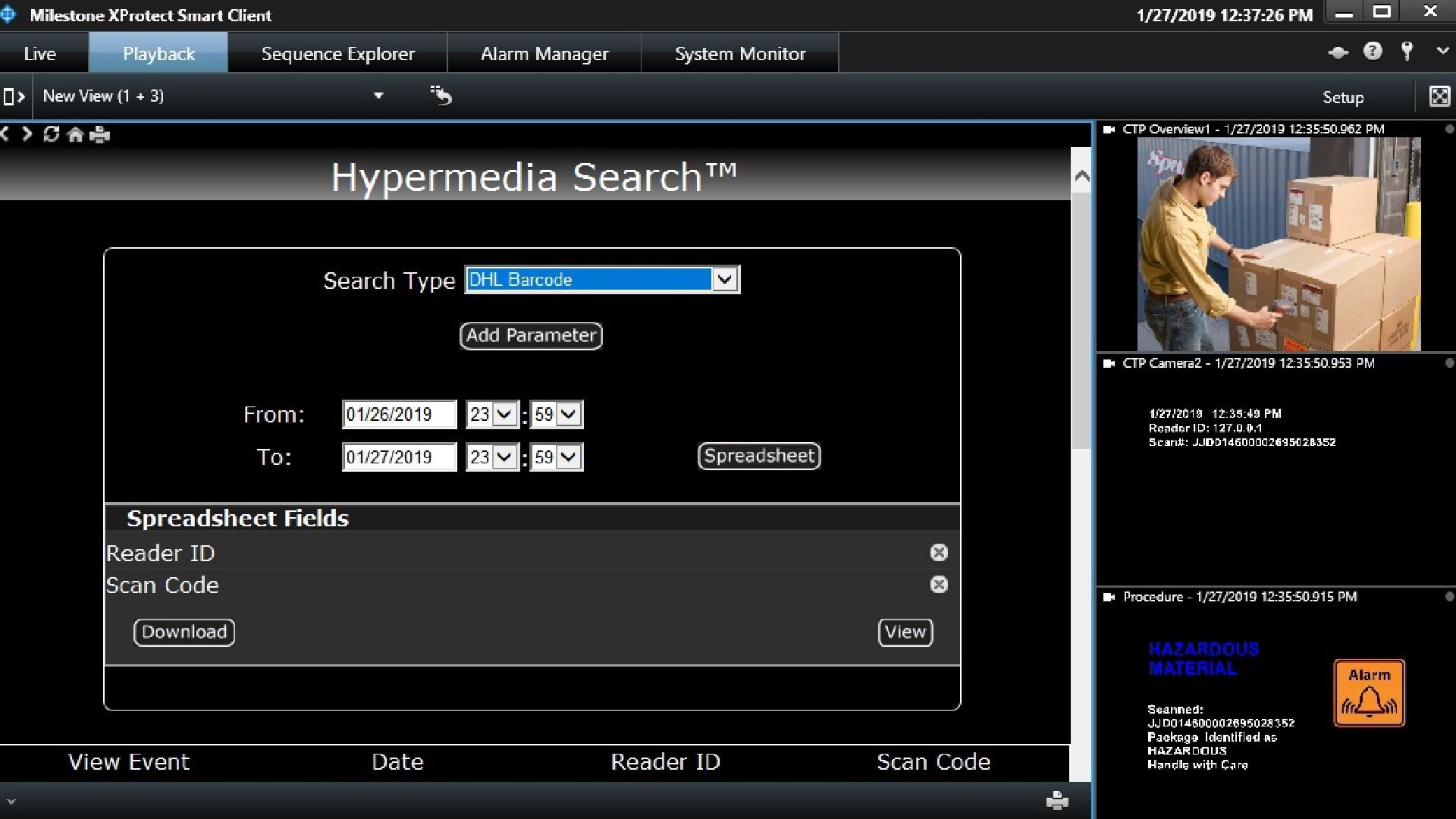Refresh the Hypermedia Search page
Viewport: 1456px width, 819px height.
click(51, 134)
